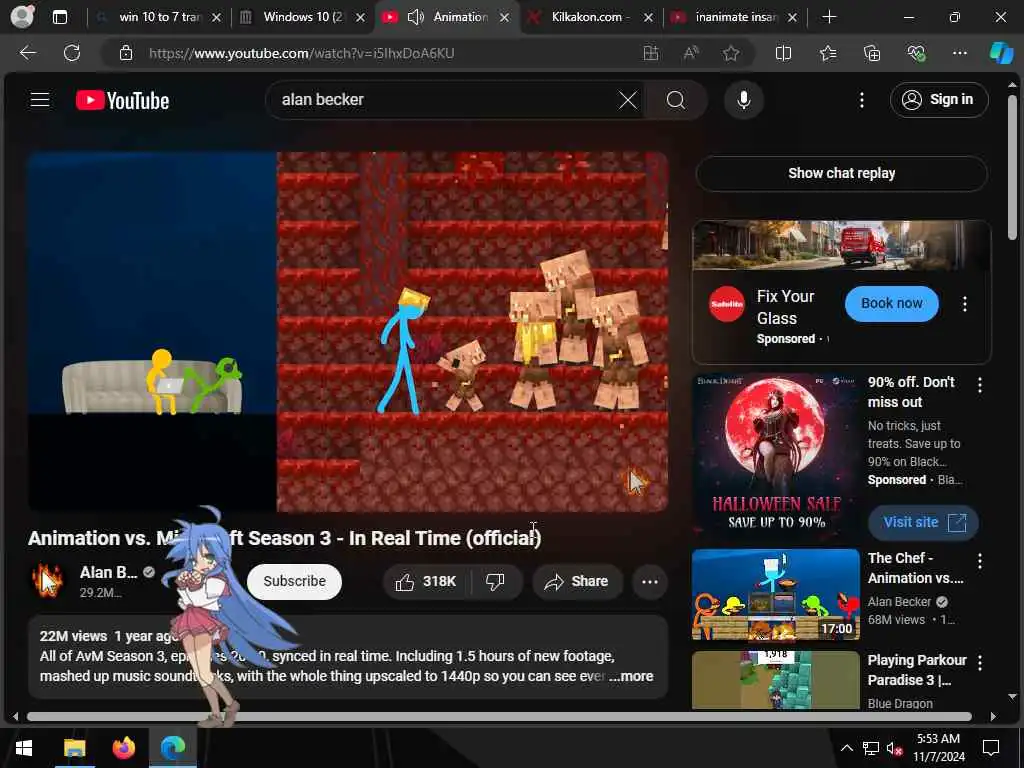This screenshot has width=1024, height=768.
Task: Click the page vertical scrollbar
Action: tap(1012, 168)
